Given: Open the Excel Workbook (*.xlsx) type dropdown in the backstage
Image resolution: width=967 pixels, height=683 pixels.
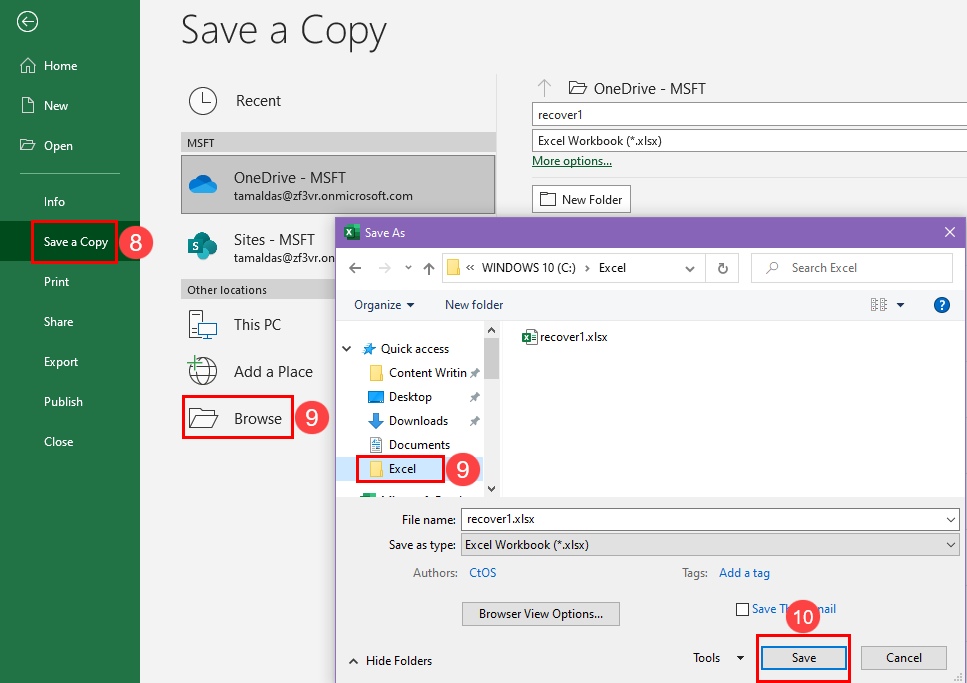Looking at the screenshot, I should point(749,141).
